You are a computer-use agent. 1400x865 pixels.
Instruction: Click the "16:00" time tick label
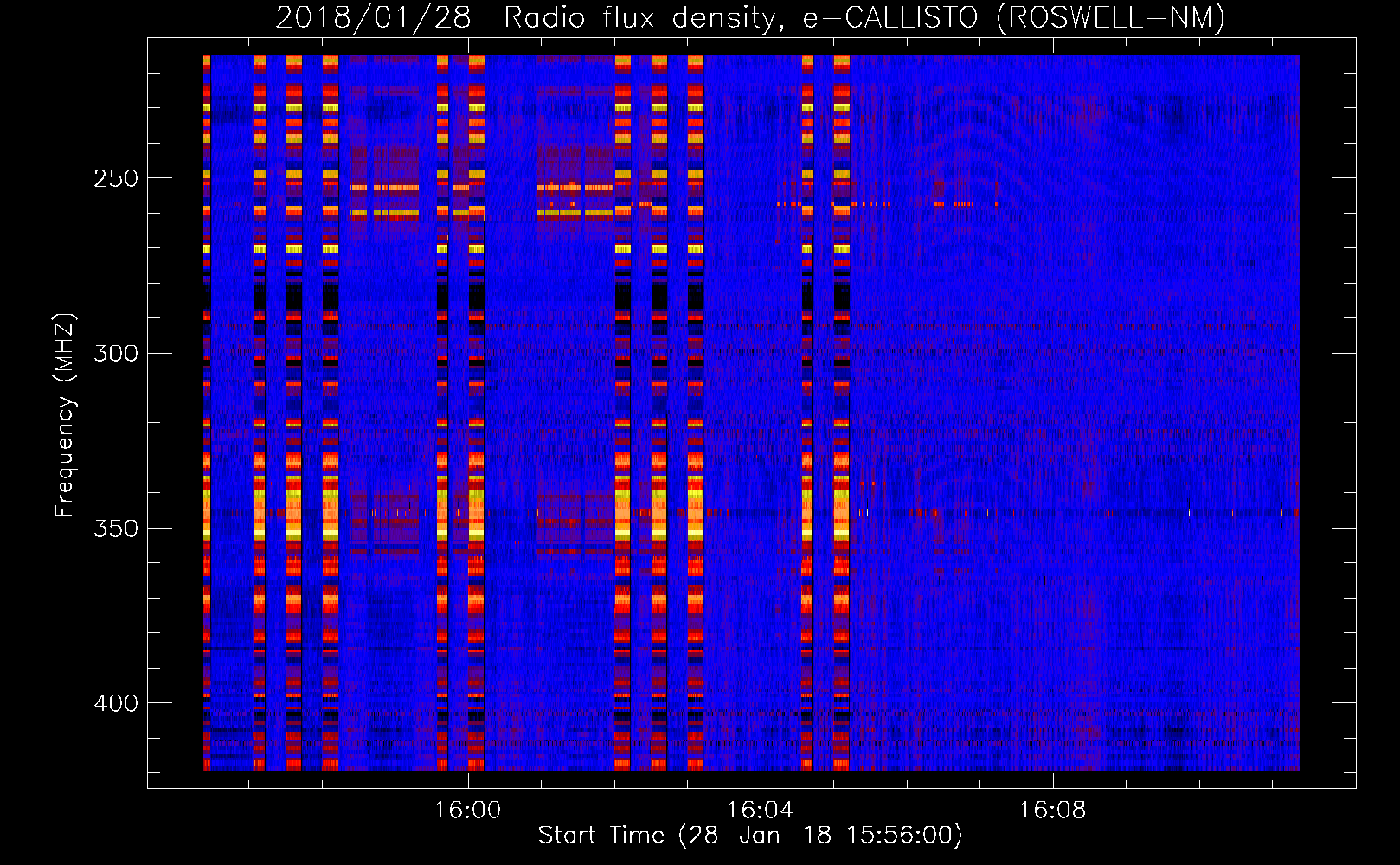468,811
